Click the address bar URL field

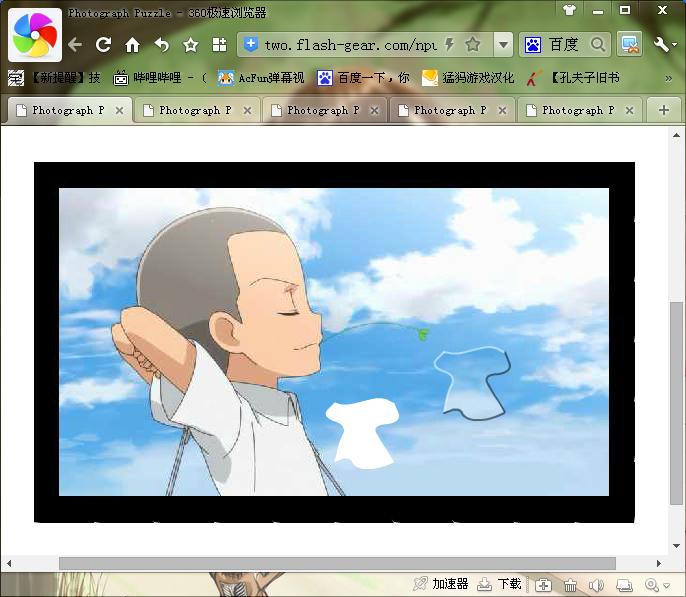(x=350, y=45)
